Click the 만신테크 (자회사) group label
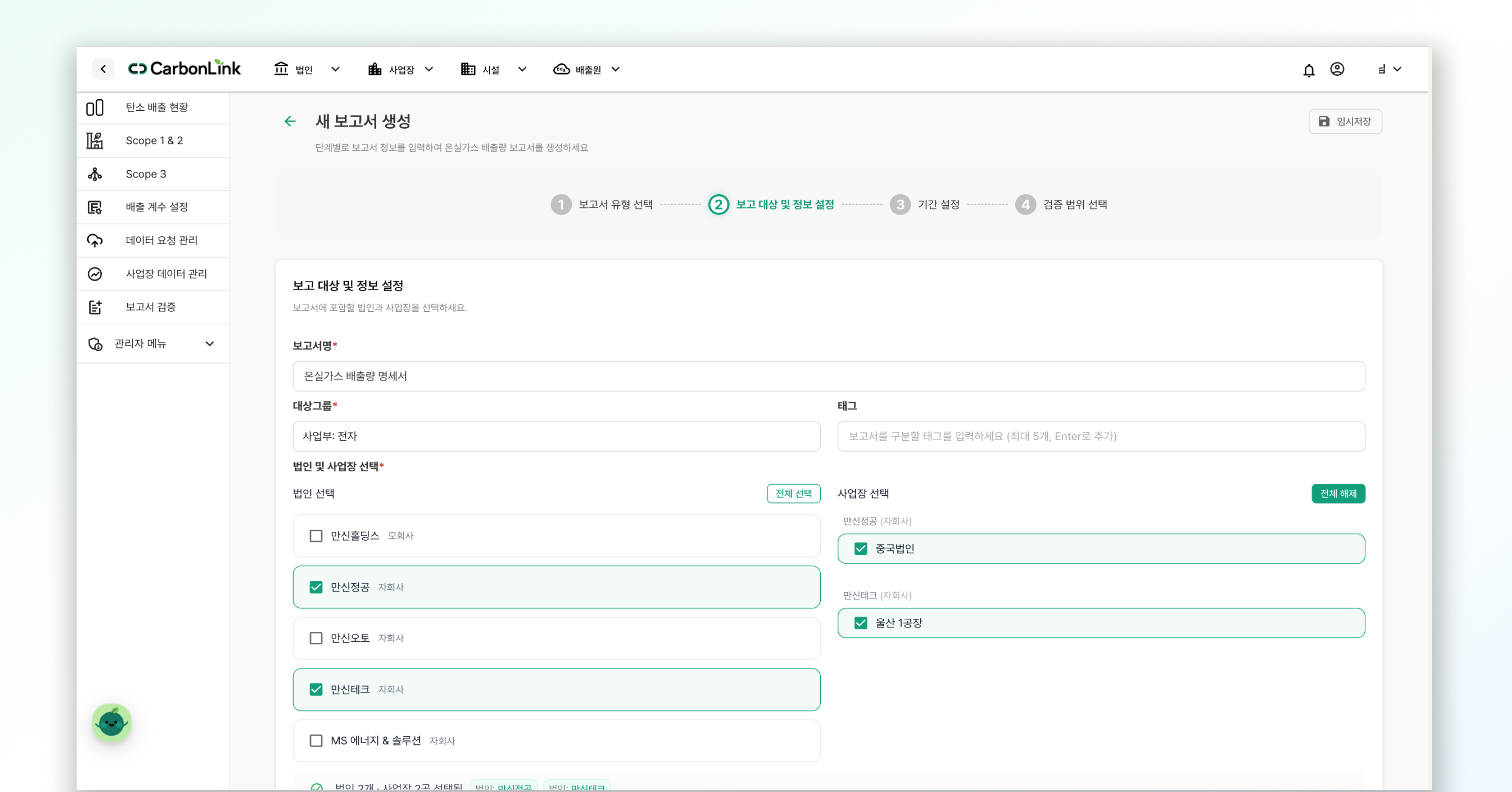The image size is (1512, 792). point(877,595)
